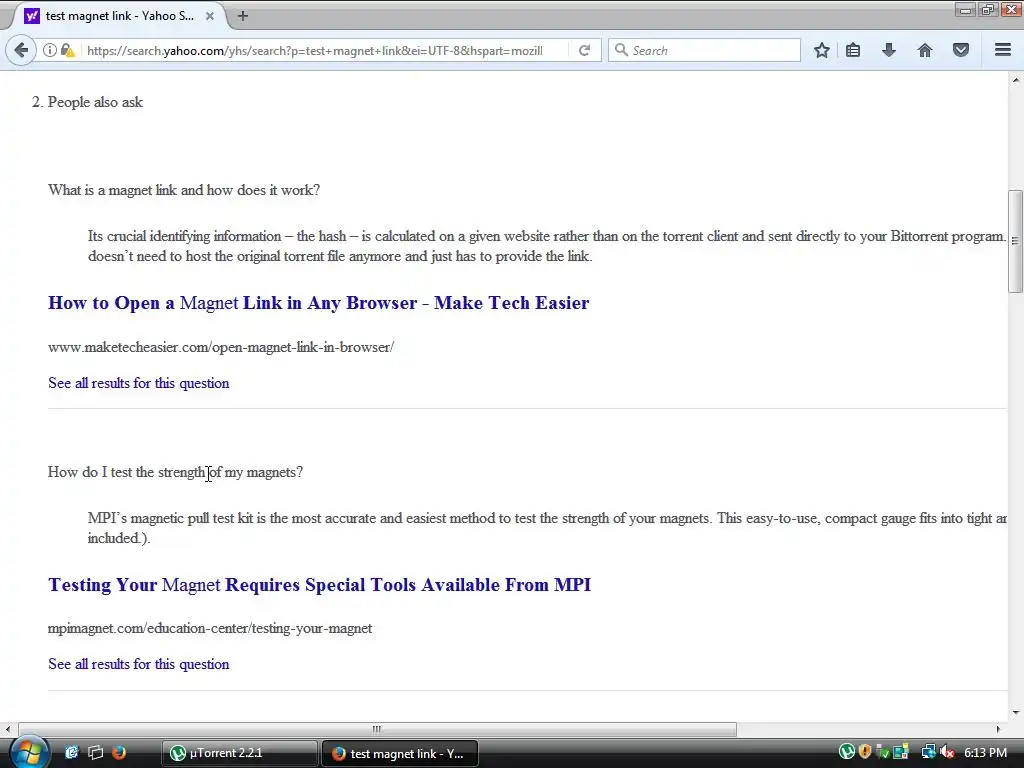This screenshot has width=1024, height=768.
Task: Click the 6:13 PM clock
Action: click(x=985, y=753)
